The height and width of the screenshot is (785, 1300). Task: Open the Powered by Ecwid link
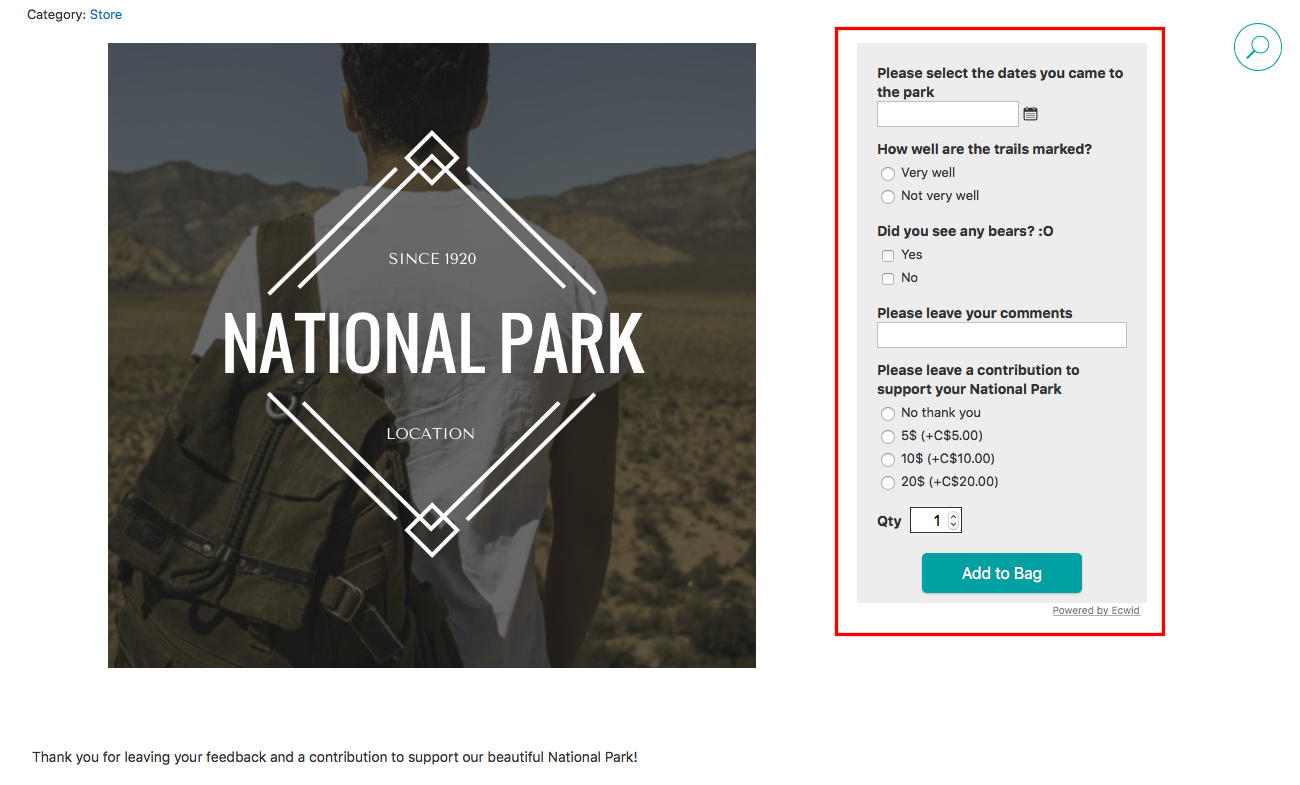pyautogui.click(x=1096, y=610)
